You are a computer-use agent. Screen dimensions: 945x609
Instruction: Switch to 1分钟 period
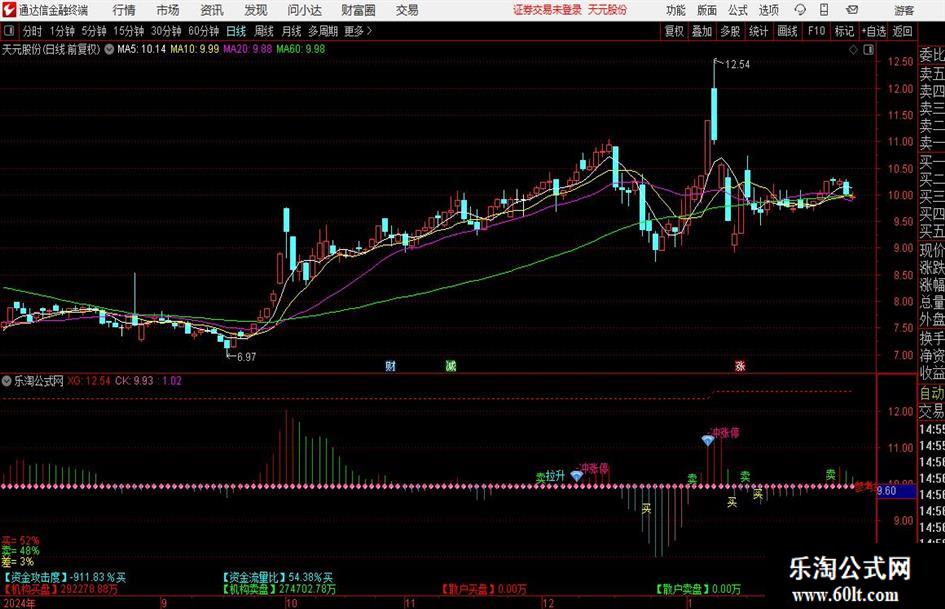pos(62,31)
